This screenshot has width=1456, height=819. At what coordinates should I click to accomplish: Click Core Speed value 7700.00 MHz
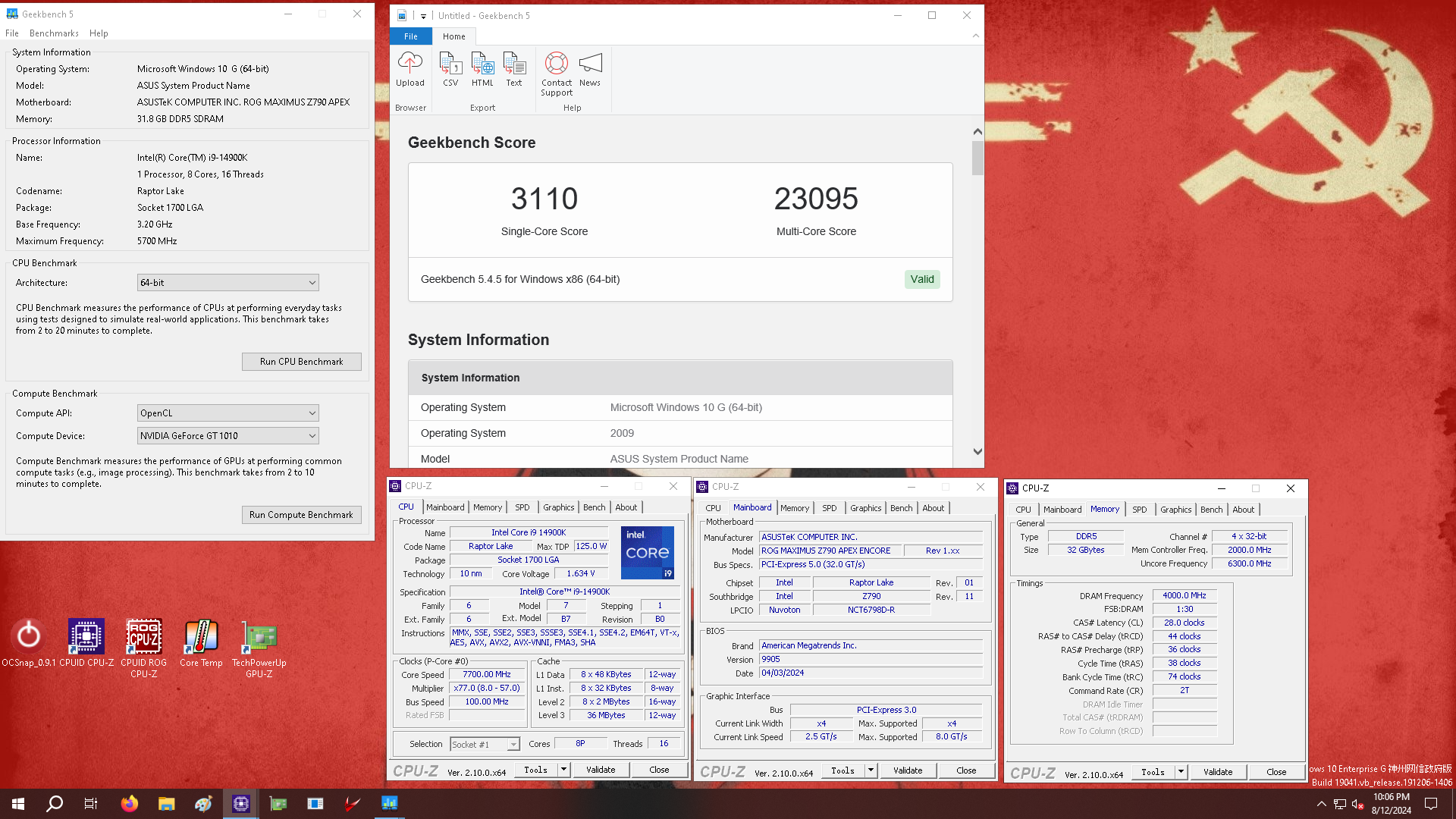(487, 674)
